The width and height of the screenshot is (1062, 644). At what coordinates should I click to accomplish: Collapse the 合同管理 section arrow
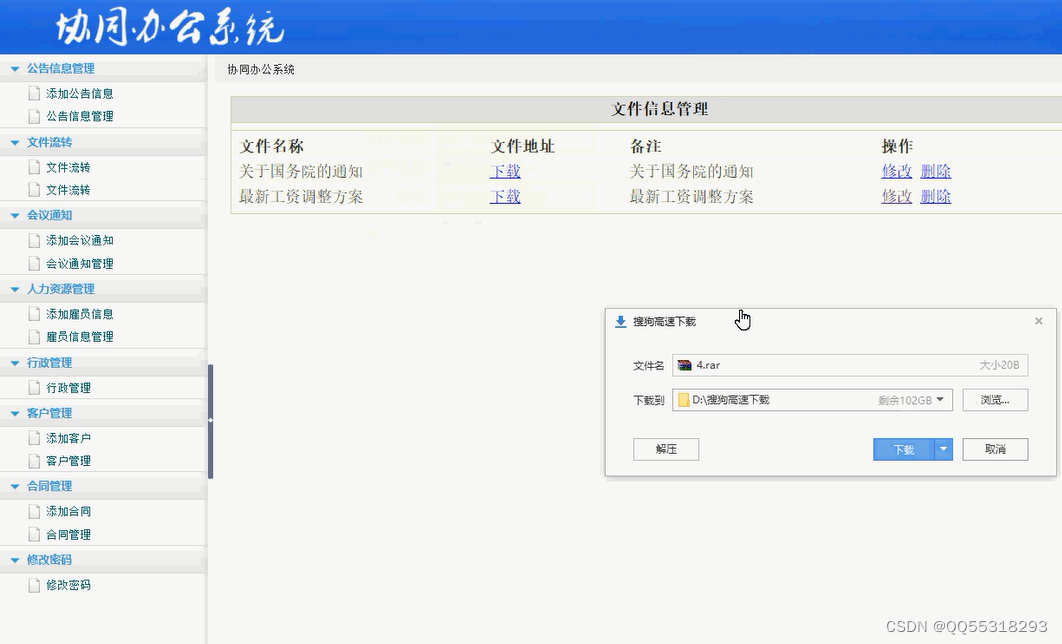pyautogui.click(x=15, y=486)
